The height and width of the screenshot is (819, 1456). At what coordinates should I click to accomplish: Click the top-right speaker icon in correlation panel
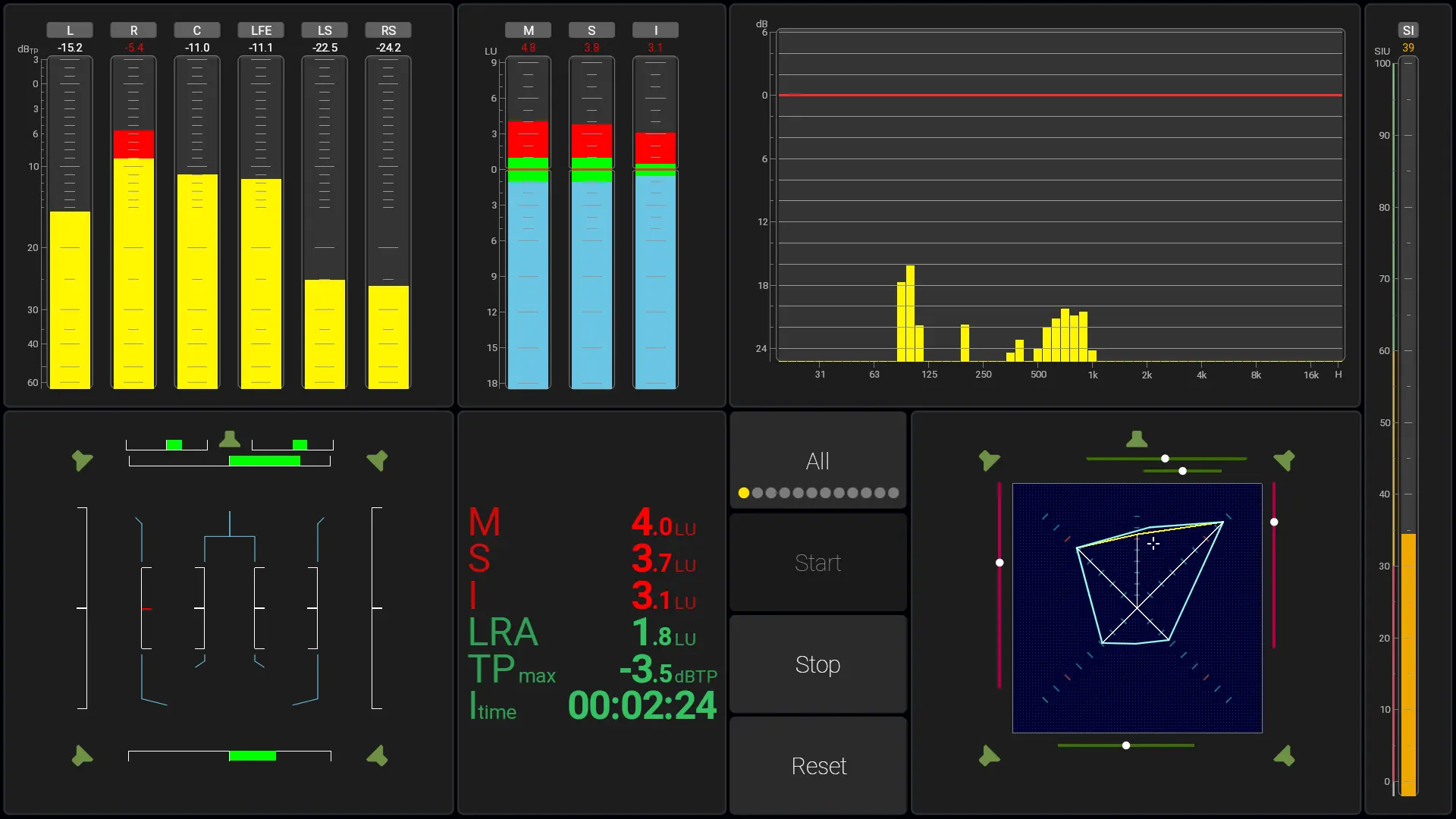point(377,460)
